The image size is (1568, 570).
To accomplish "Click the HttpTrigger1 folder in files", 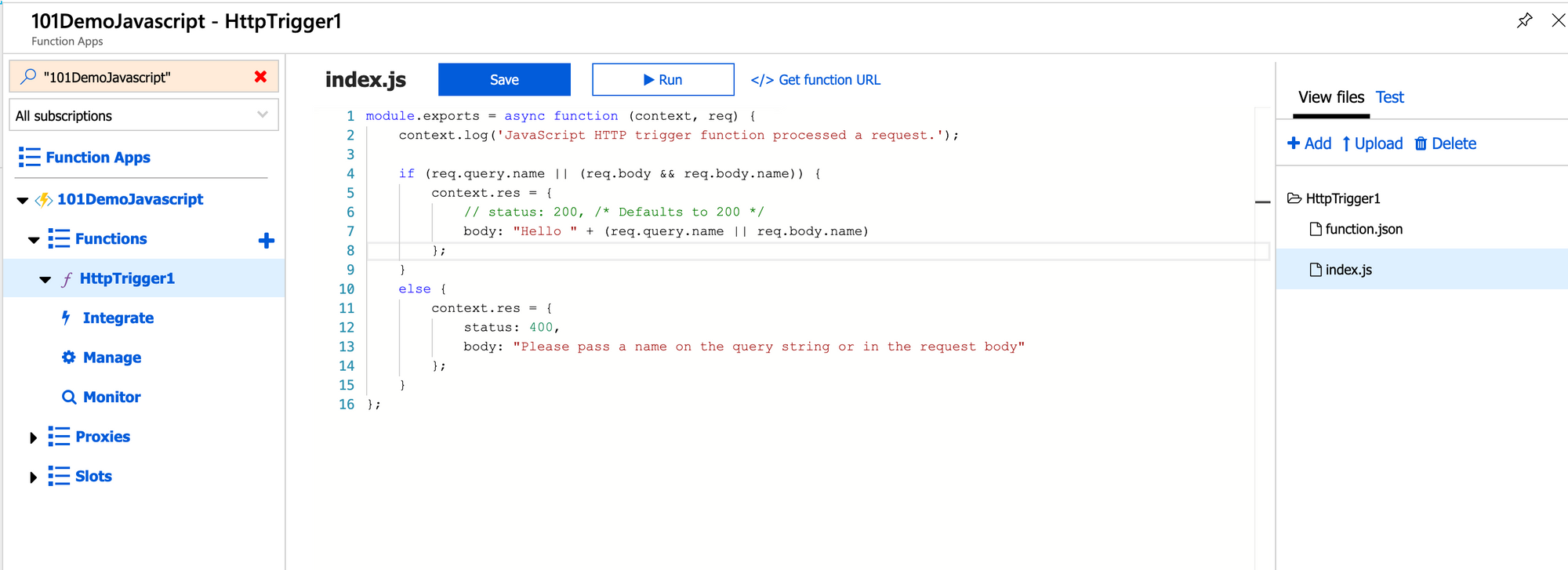I will 1334,198.
